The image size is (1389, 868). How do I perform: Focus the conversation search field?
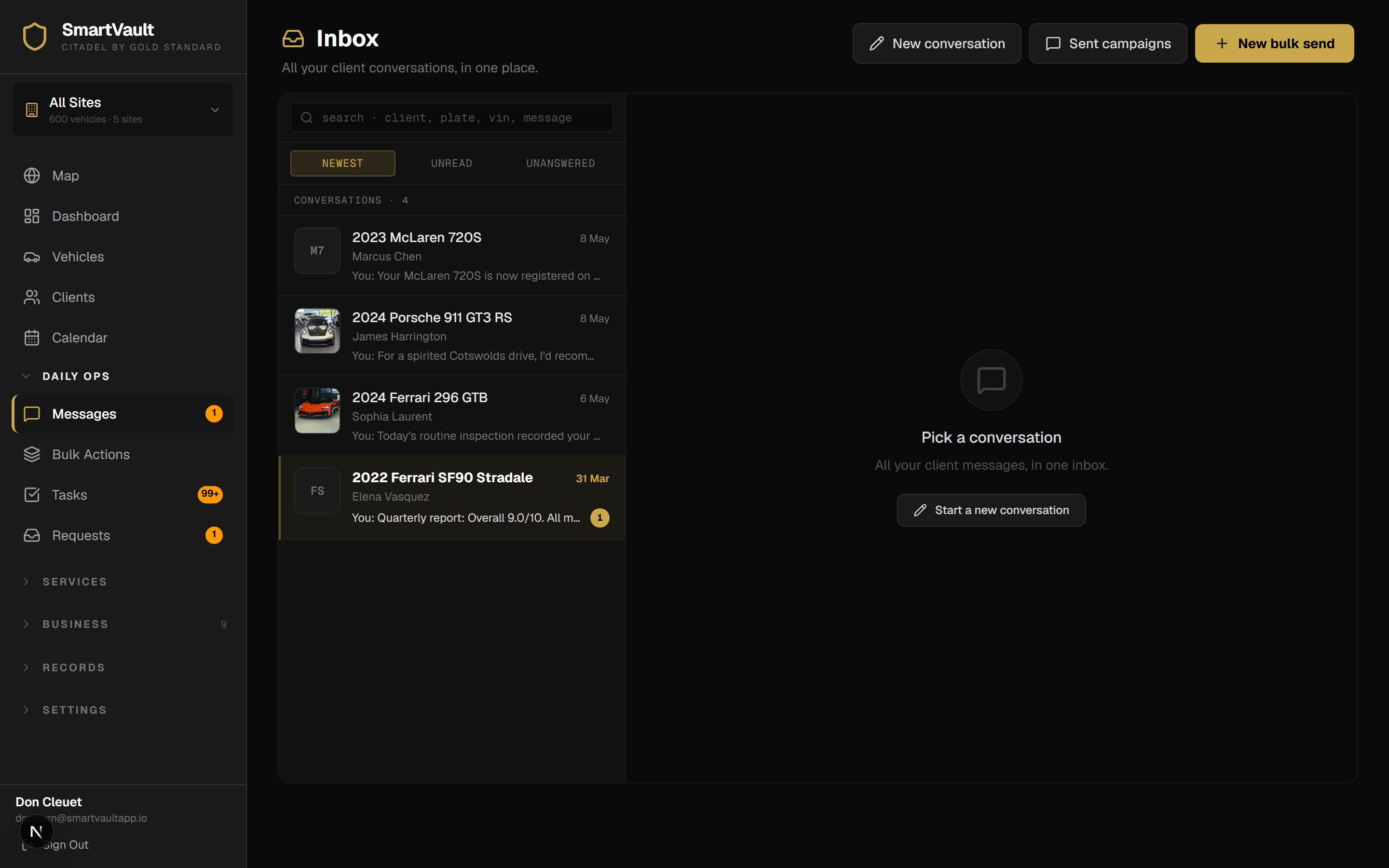click(x=452, y=118)
